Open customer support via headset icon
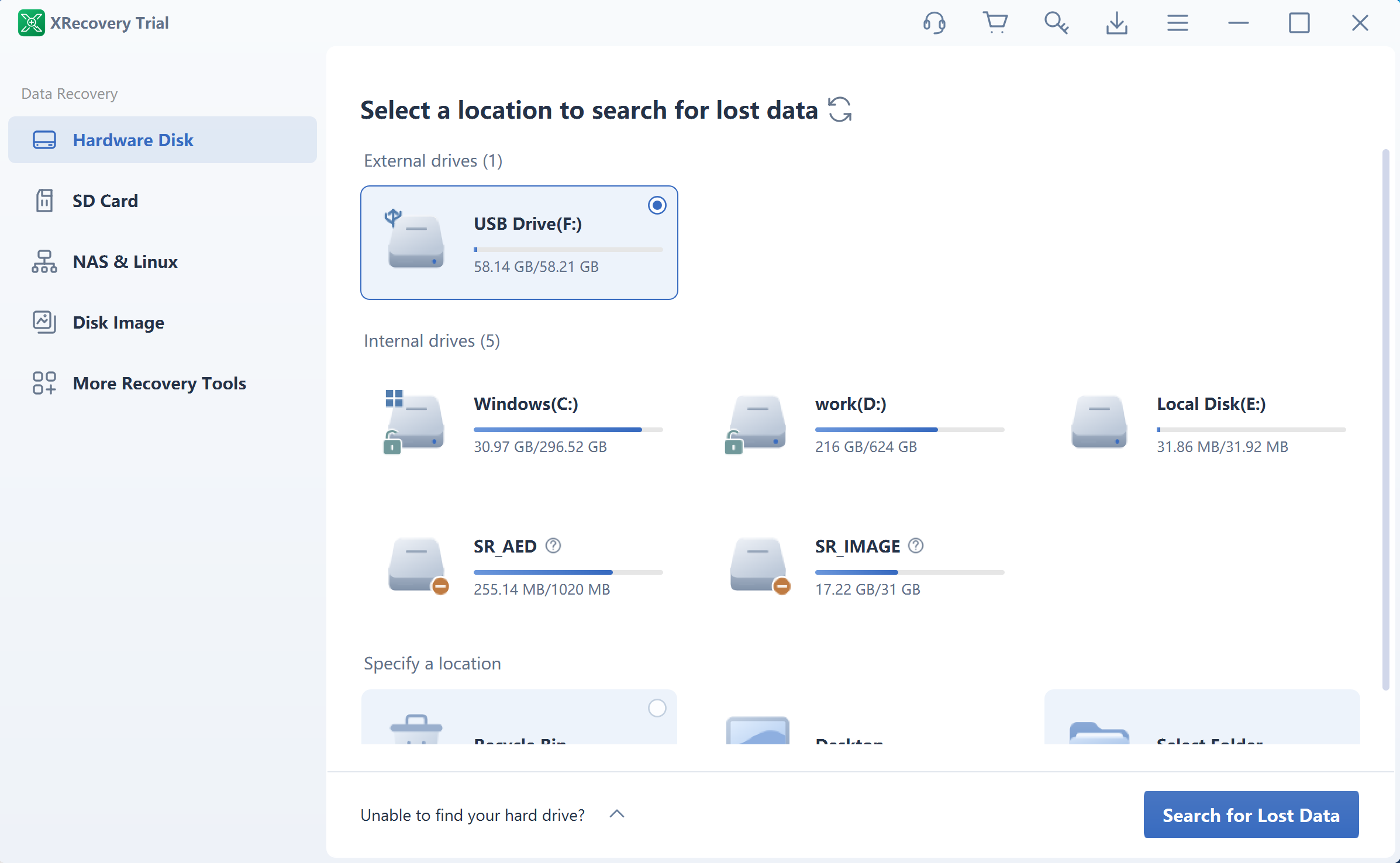The width and height of the screenshot is (1400, 863). tap(934, 23)
